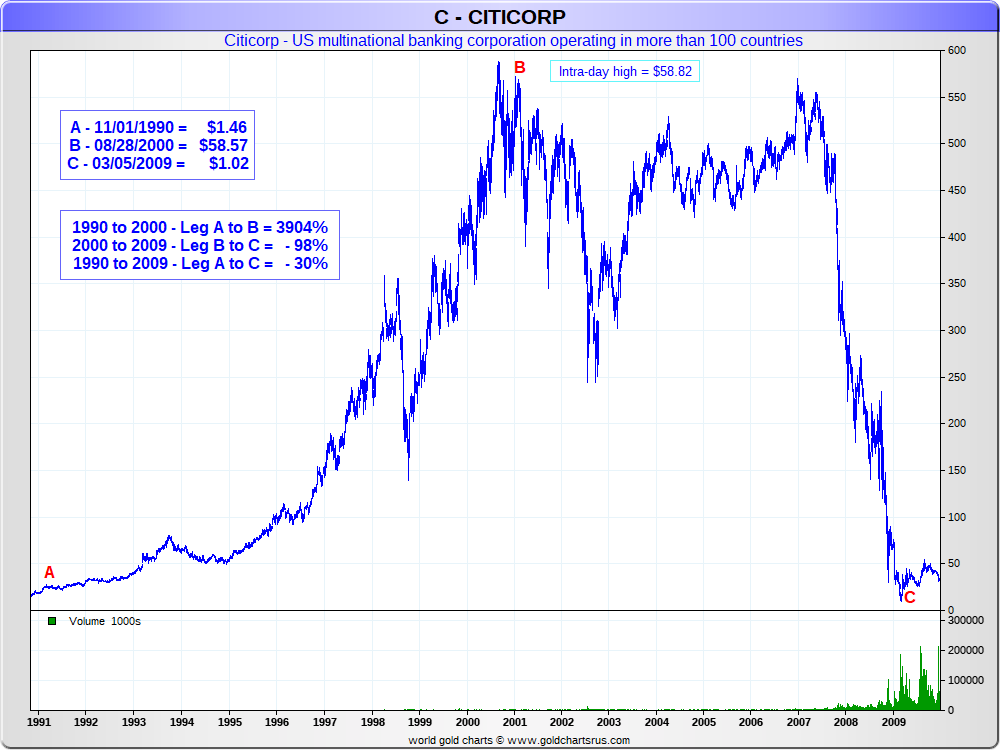Click the 'Intra-day high = $58.82' box

[625, 71]
